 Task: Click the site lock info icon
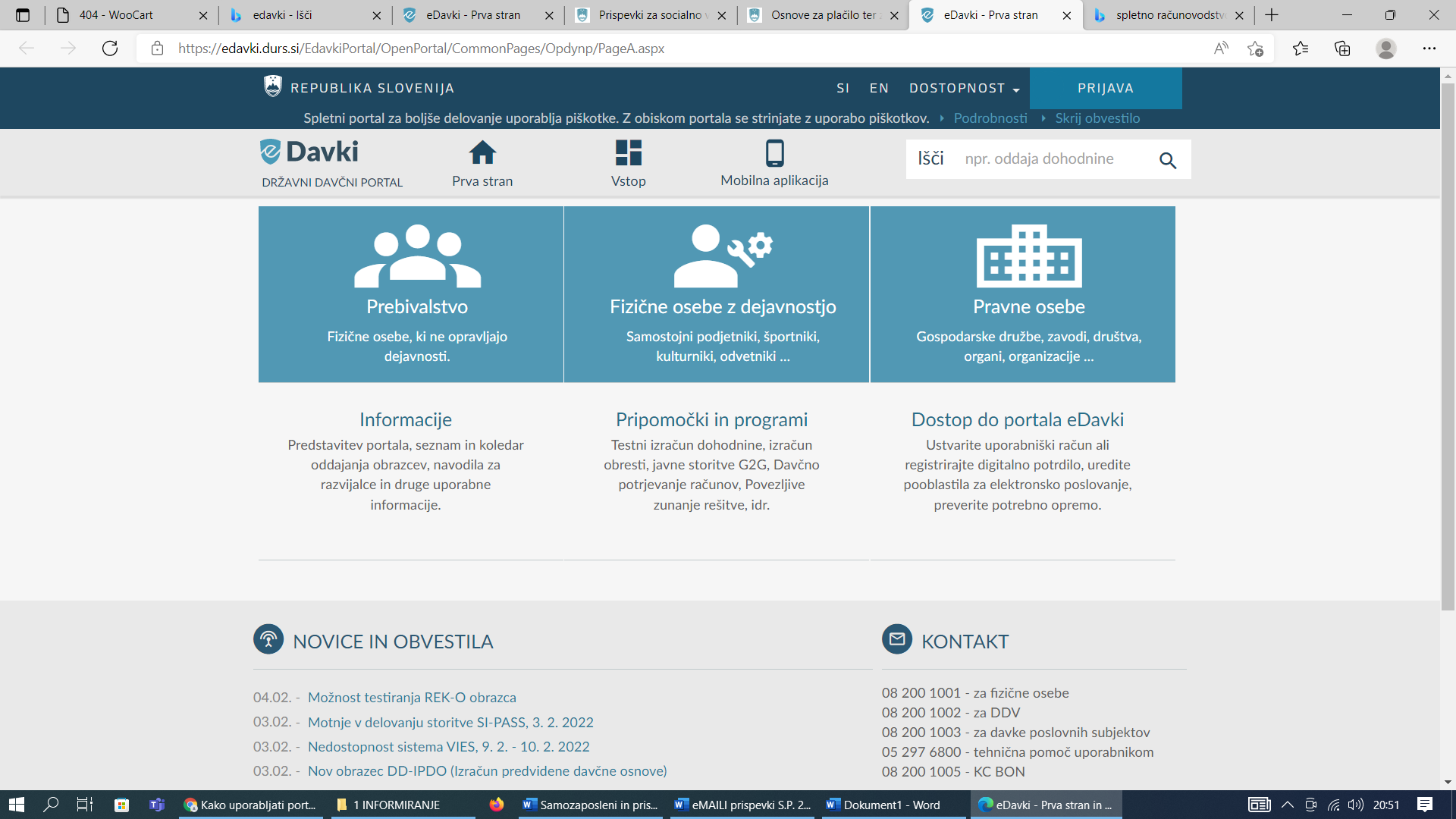(157, 49)
